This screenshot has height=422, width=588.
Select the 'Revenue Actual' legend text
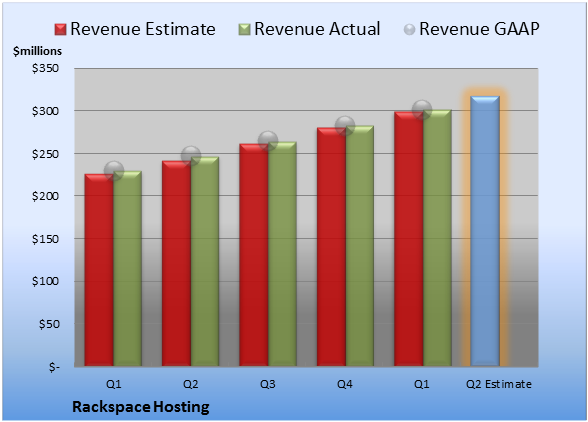pos(317,29)
